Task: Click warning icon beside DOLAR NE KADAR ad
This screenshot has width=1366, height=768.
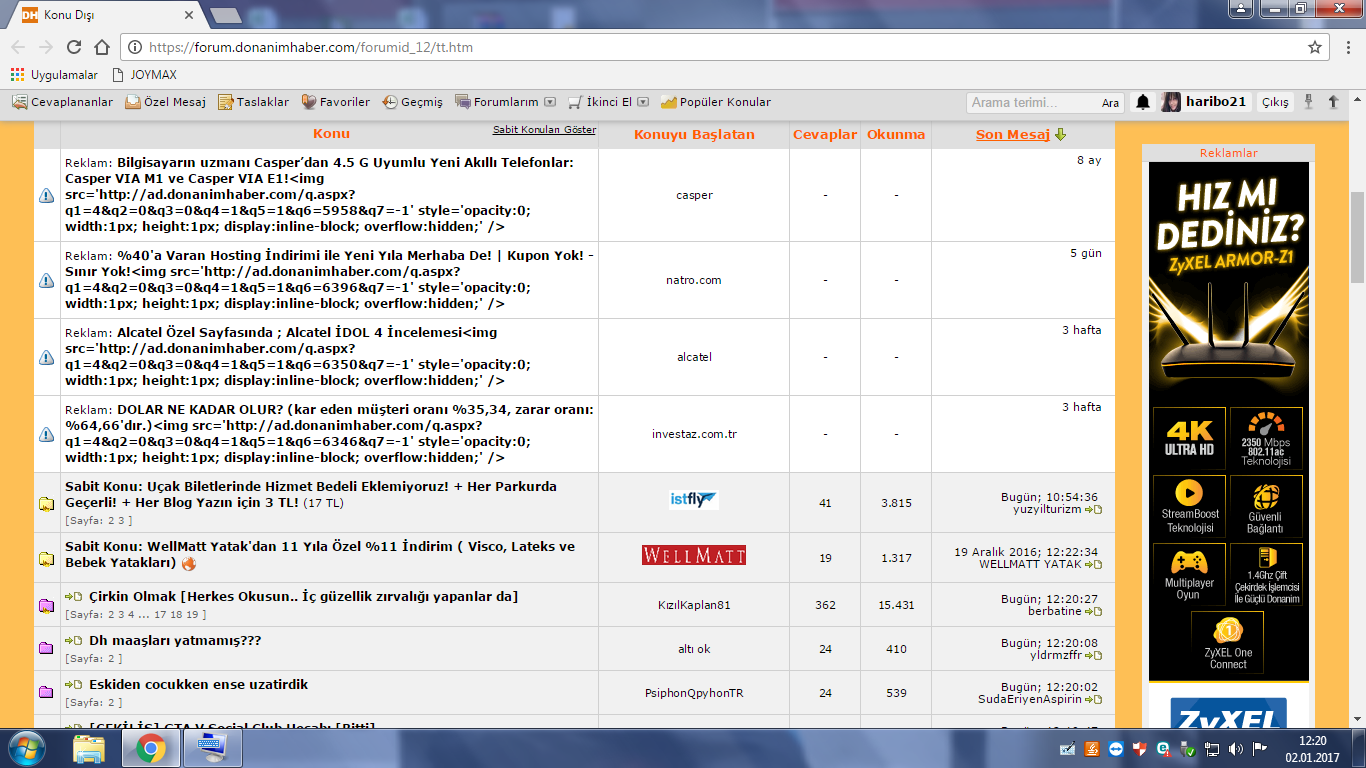Action: pos(46,435)
